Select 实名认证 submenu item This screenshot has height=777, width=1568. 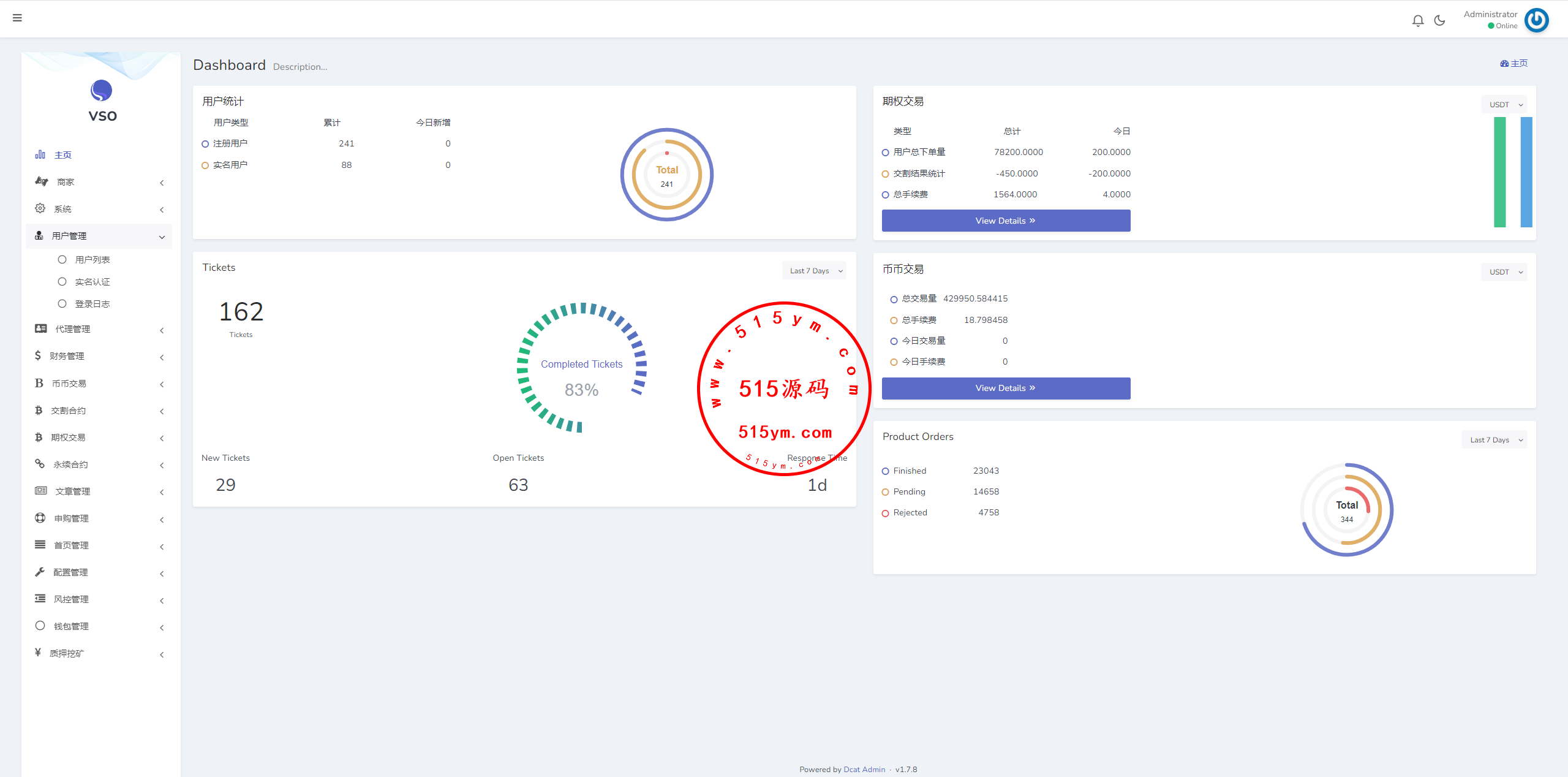point(92,282)
